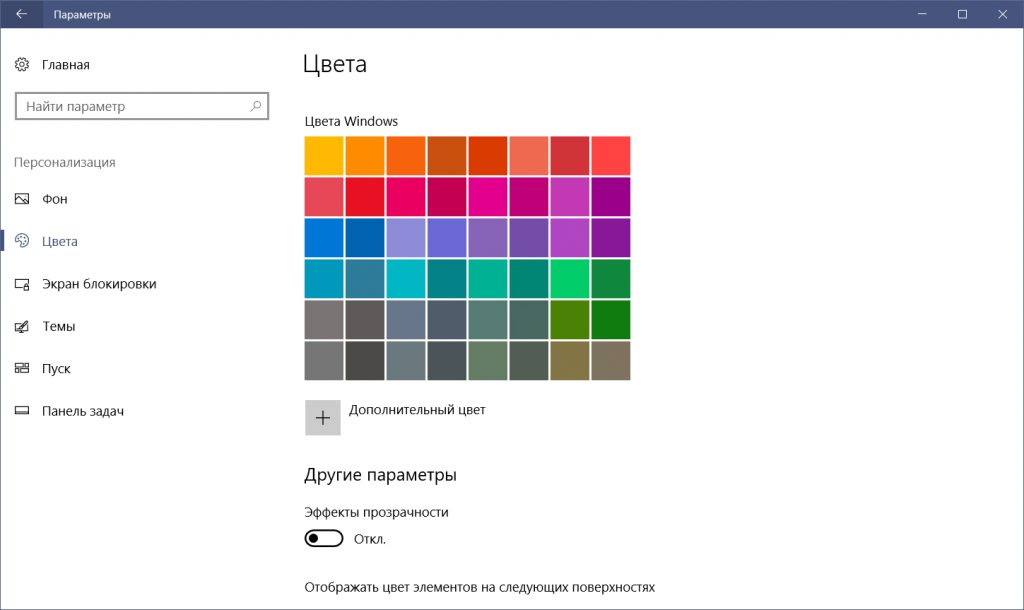1024x610 pixels.
Task: Click the Панель задач icon
Action: click(22, 410)
